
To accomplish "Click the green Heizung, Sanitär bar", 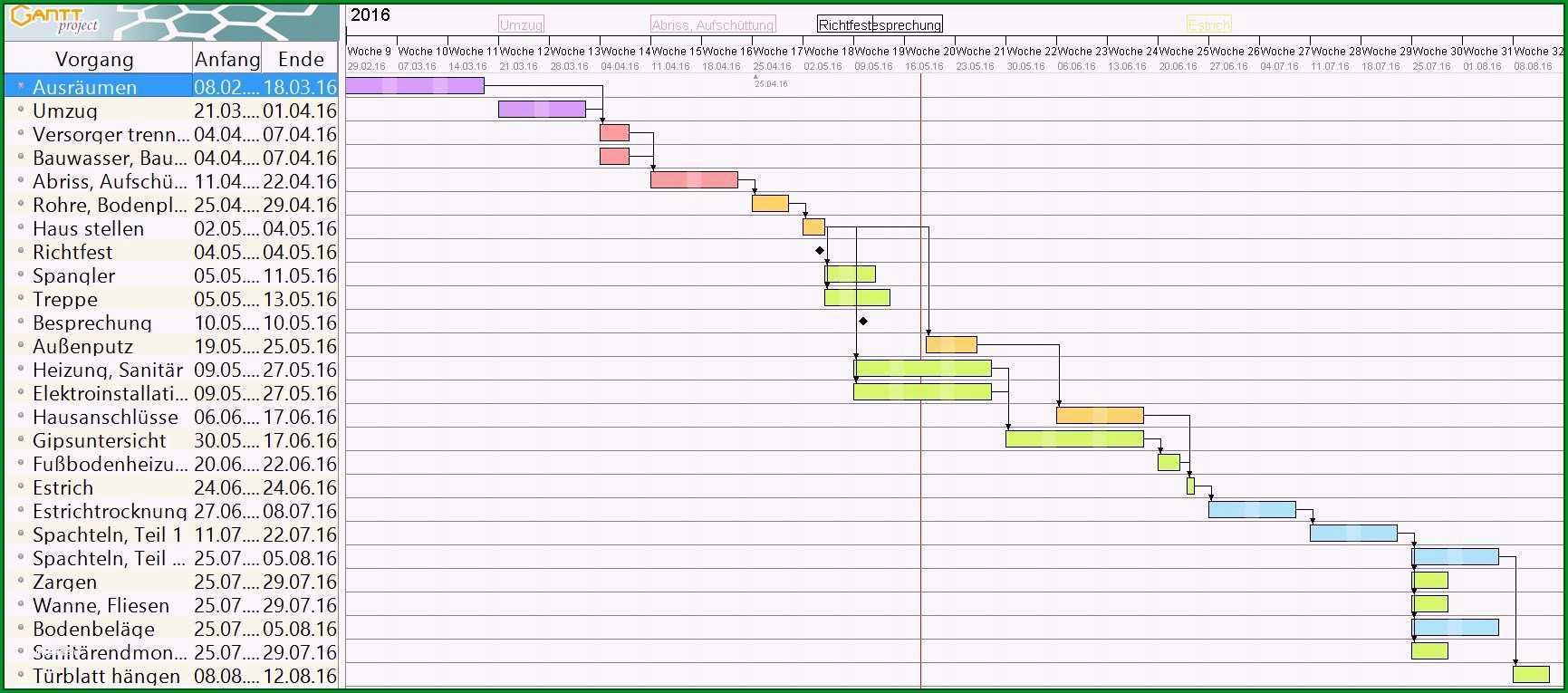I will [922, 369].
